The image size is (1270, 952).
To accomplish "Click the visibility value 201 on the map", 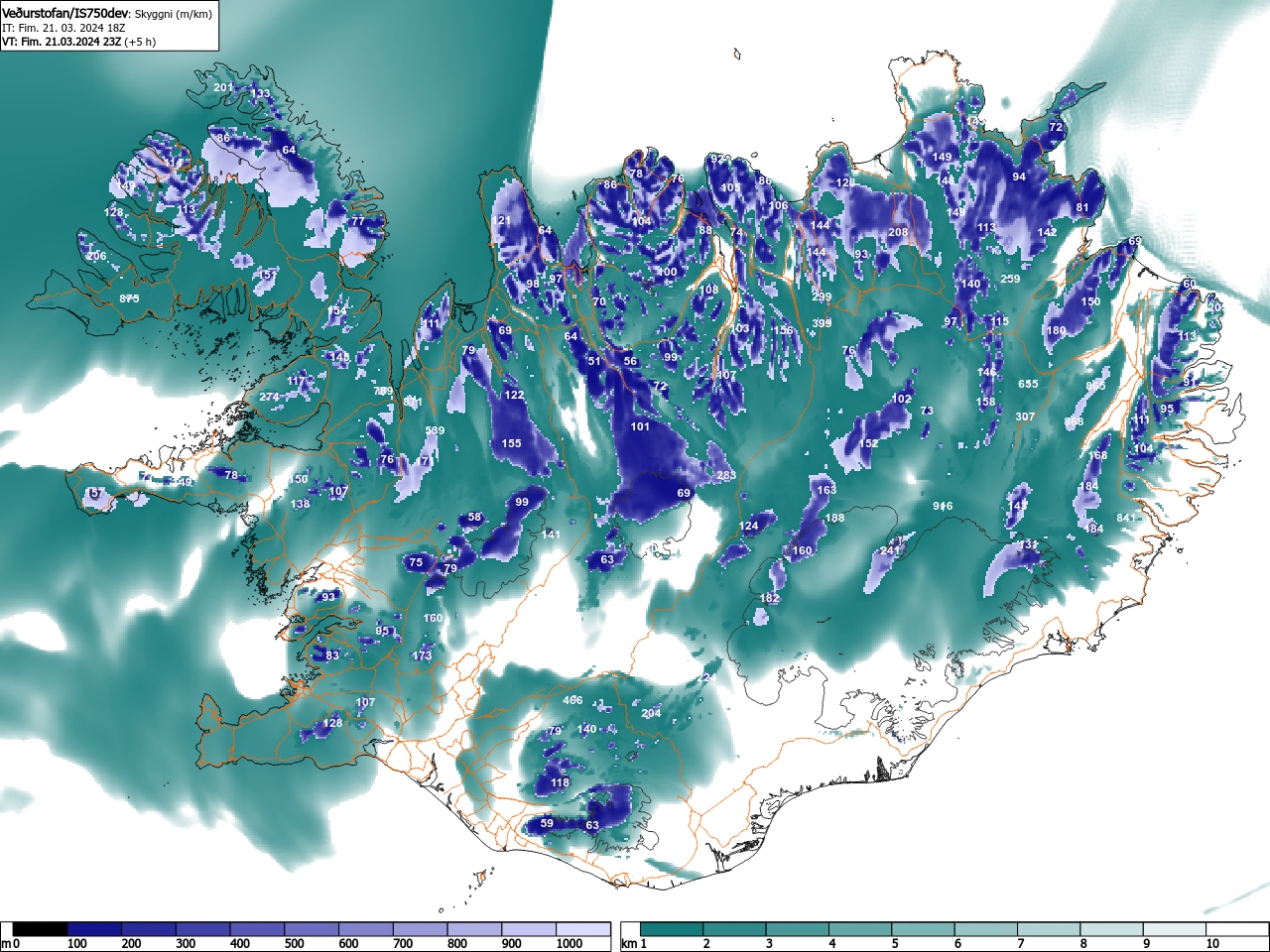I will (223, 88).
